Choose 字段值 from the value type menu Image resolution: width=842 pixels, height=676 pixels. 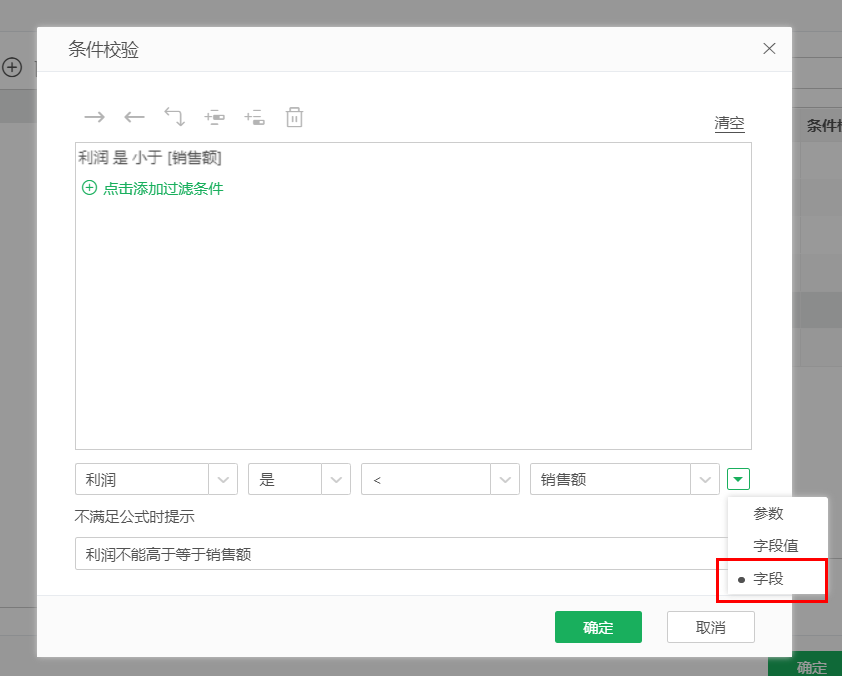pos(775,546)
